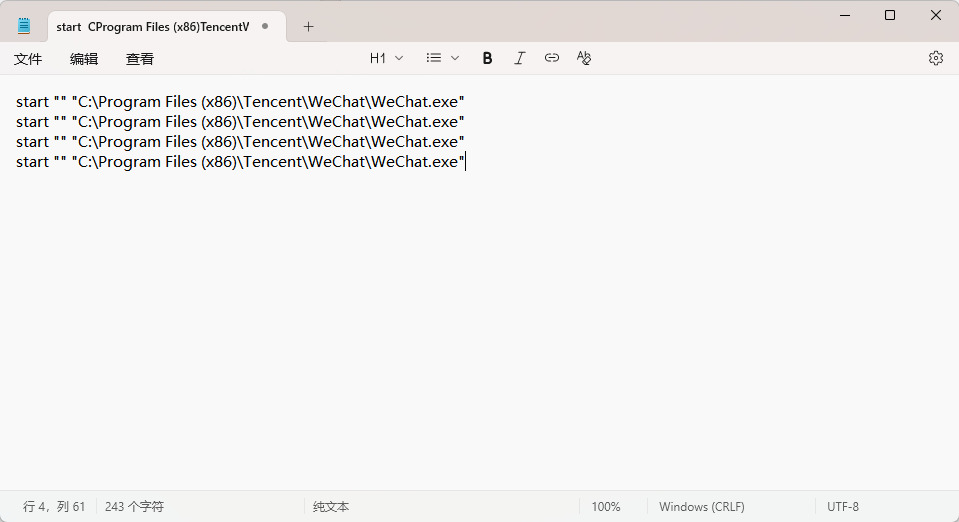
Task: Minimize the Notepad window
Action: [845, 15]
